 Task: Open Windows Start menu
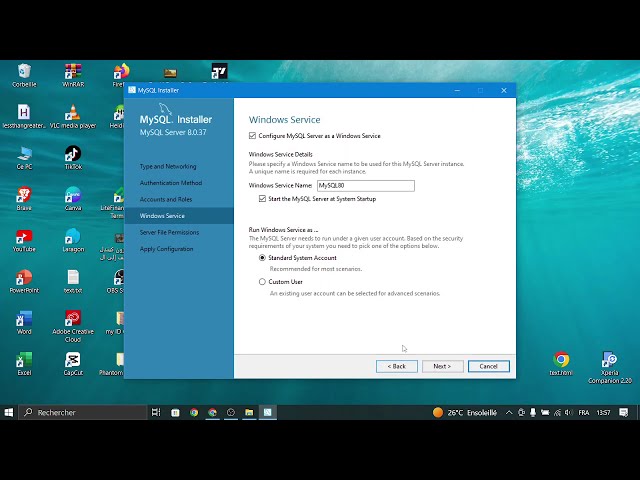9,413
